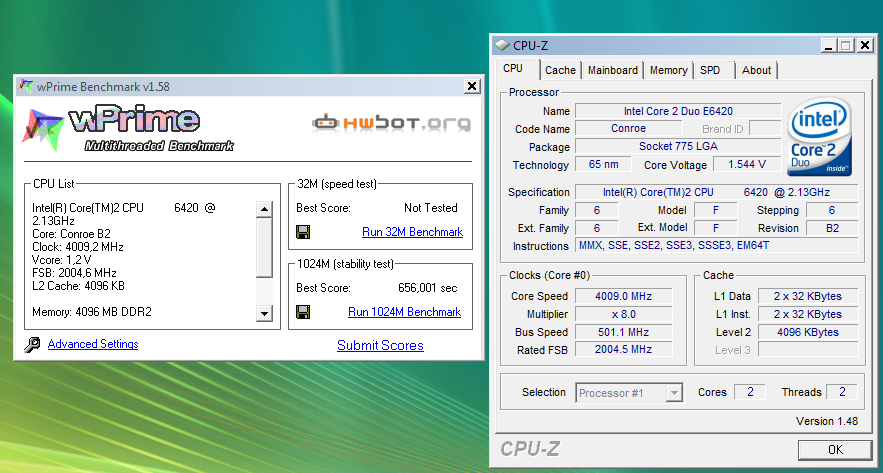Click the L1 Data value '2 x 32 KBytes'
This screenshot has width=883, height=473.
pyautogui.click(x=808, y=296)
